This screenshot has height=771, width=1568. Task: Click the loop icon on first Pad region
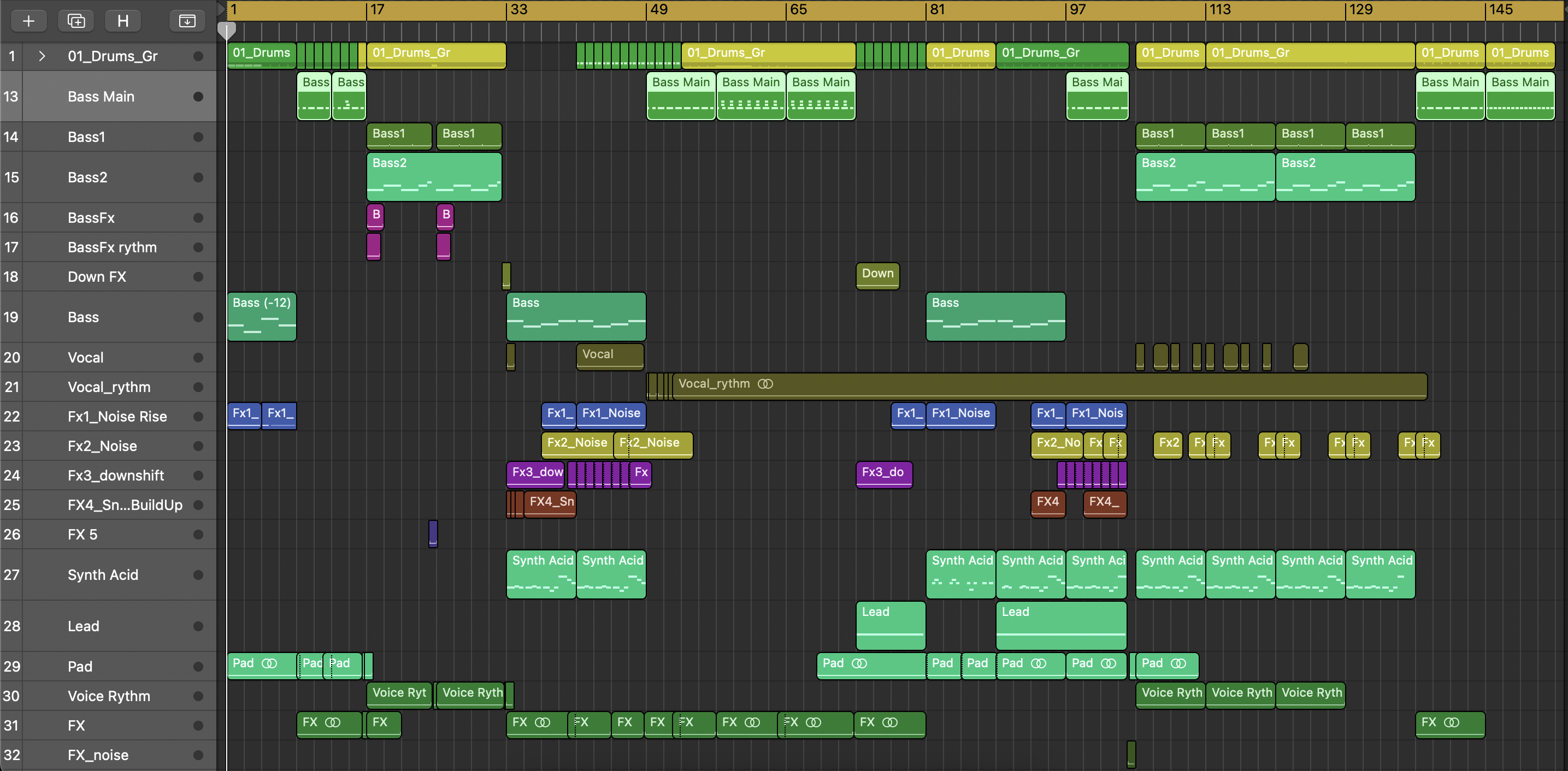269,663
